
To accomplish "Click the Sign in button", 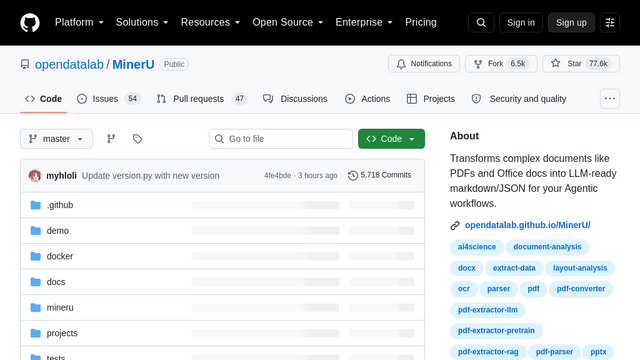I will point(521,22).
